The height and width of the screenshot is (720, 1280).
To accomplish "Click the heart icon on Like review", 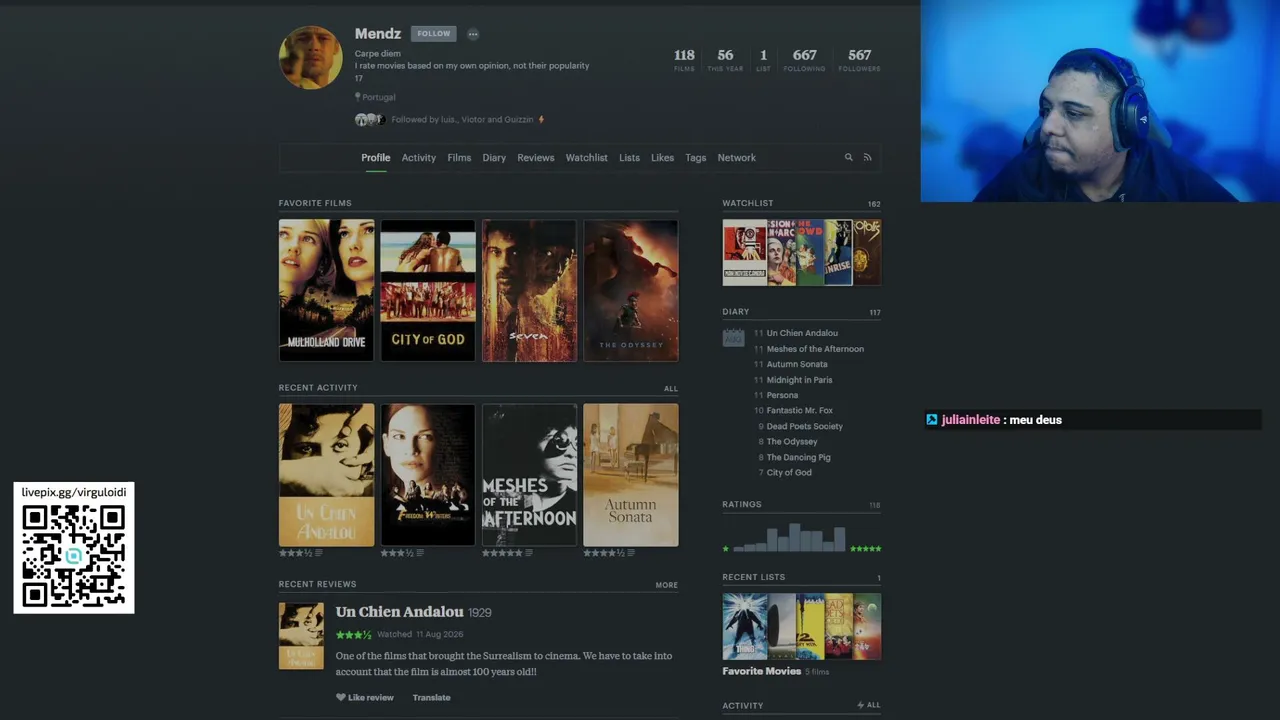I will click(x=341, y=697).
